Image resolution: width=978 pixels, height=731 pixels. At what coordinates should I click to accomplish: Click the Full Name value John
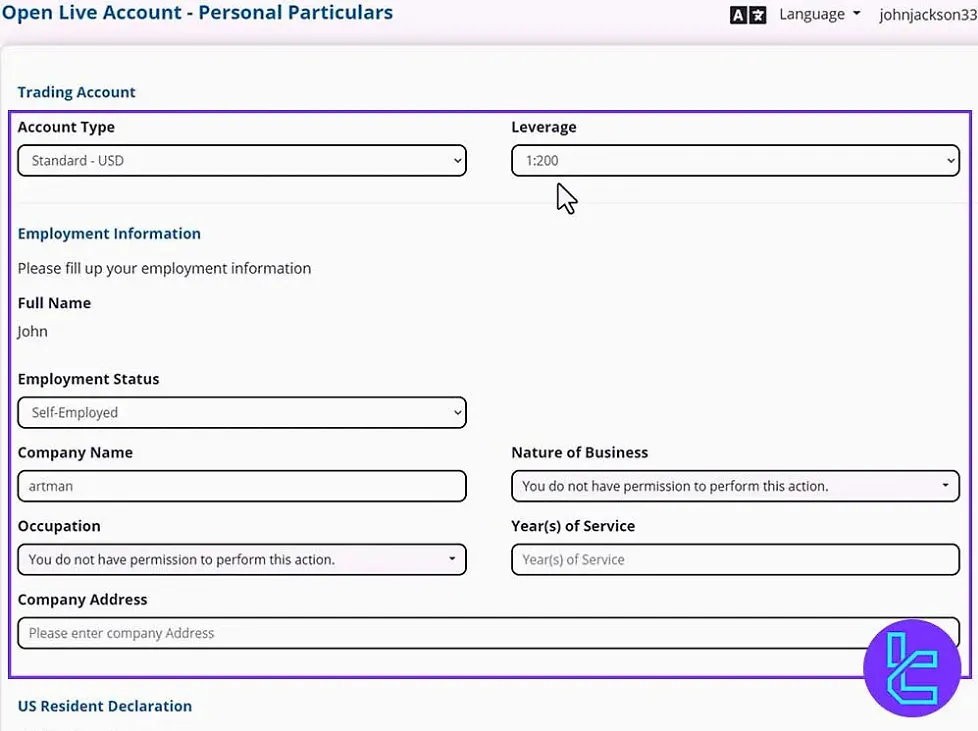point(33,332)
